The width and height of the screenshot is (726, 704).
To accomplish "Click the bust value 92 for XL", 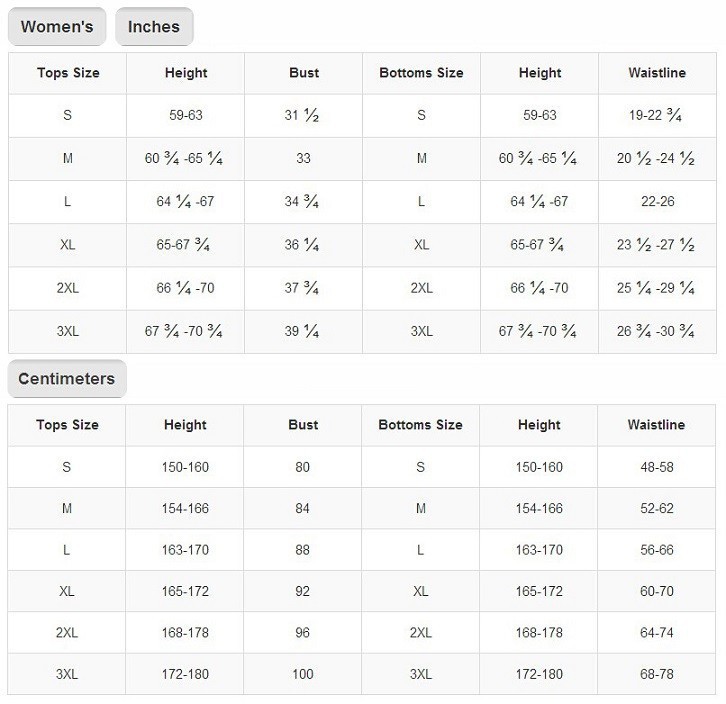I will click(302, 591).
